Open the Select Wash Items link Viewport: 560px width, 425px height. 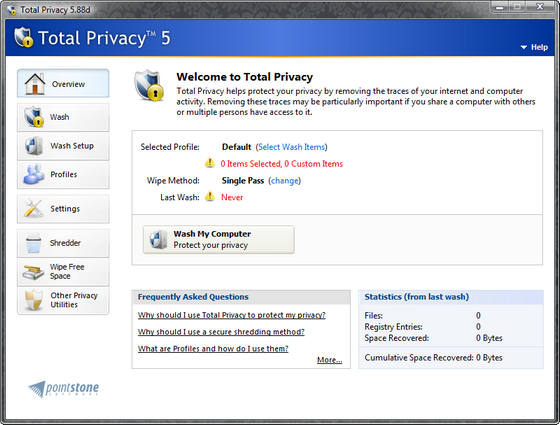(x=291, y=147)
